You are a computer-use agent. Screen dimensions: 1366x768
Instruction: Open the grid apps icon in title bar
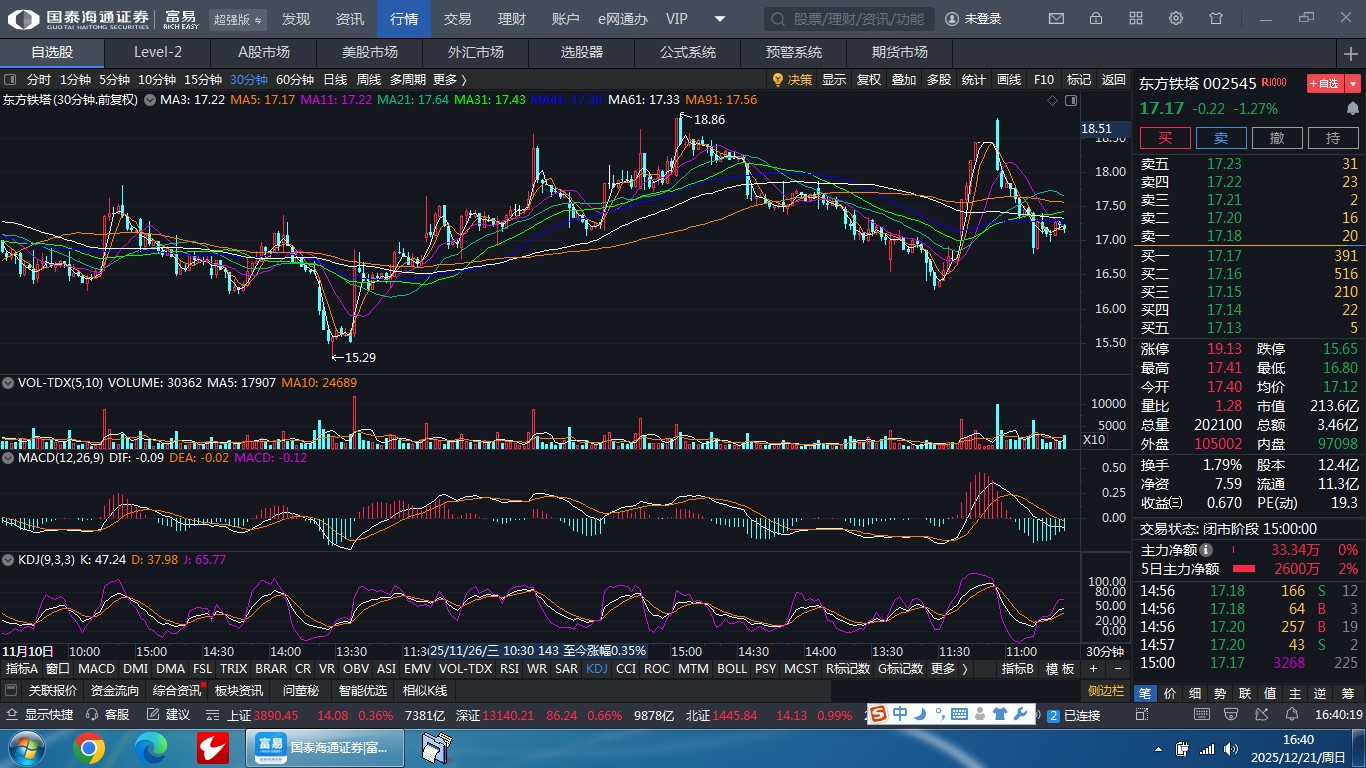coord(1136,19)
